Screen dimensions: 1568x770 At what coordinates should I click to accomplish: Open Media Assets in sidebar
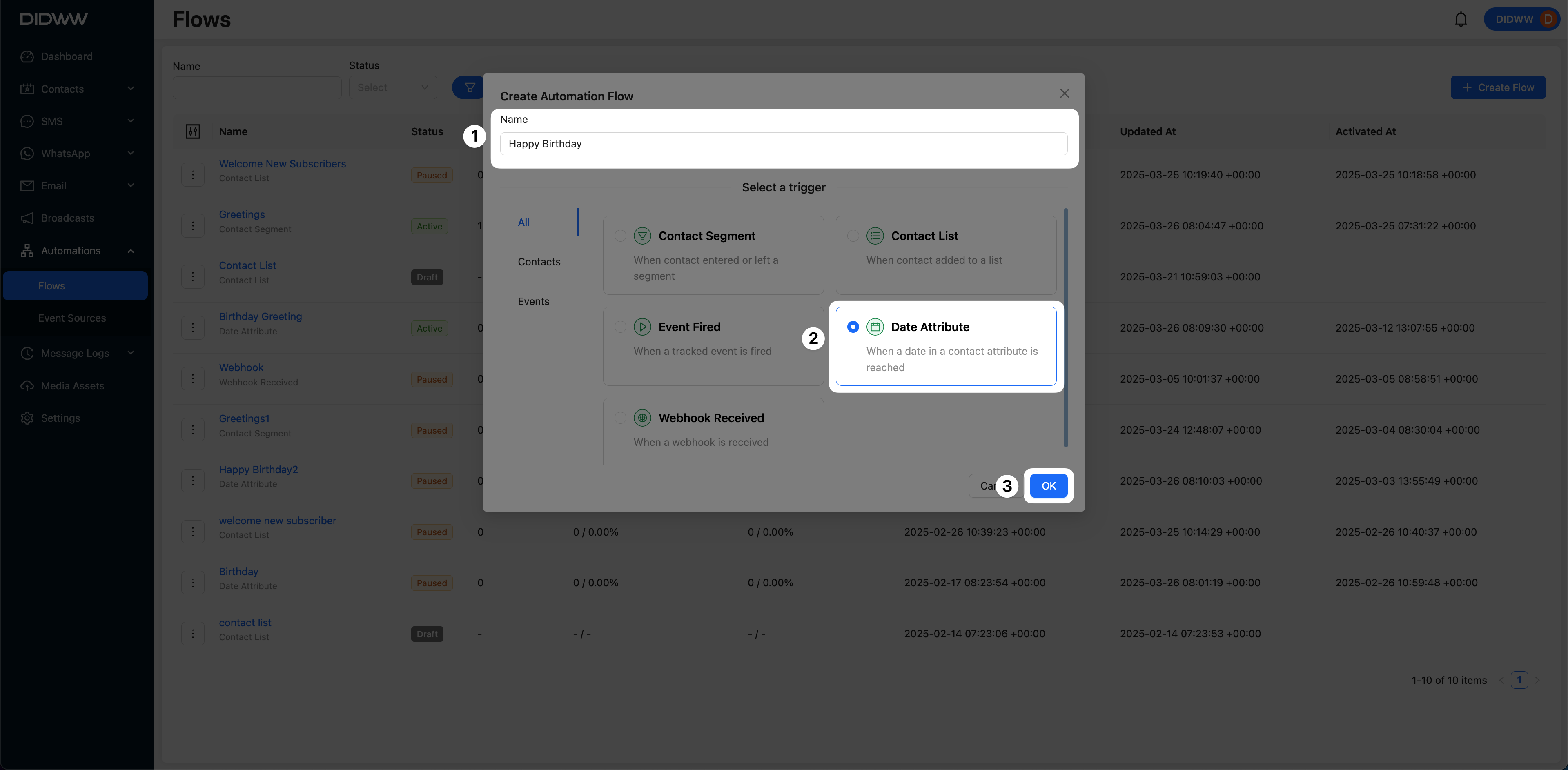[72, 386]
